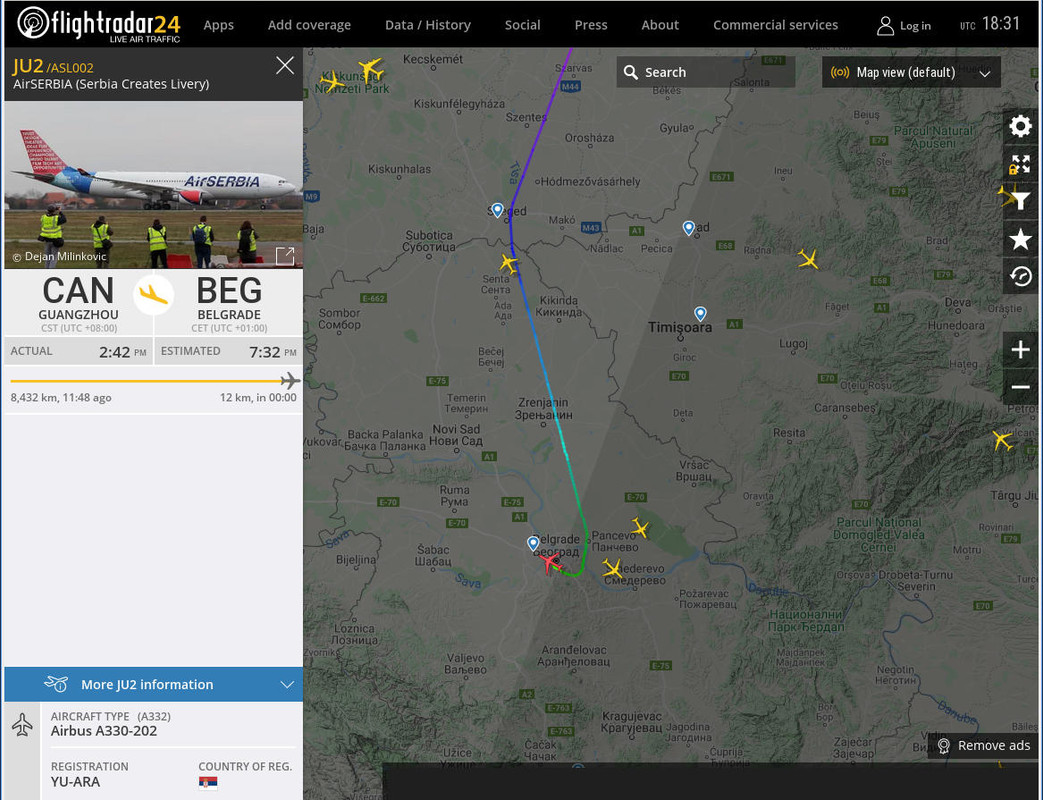
Task: Click the yellow aircraft near Senta
Action: (509, 263)
